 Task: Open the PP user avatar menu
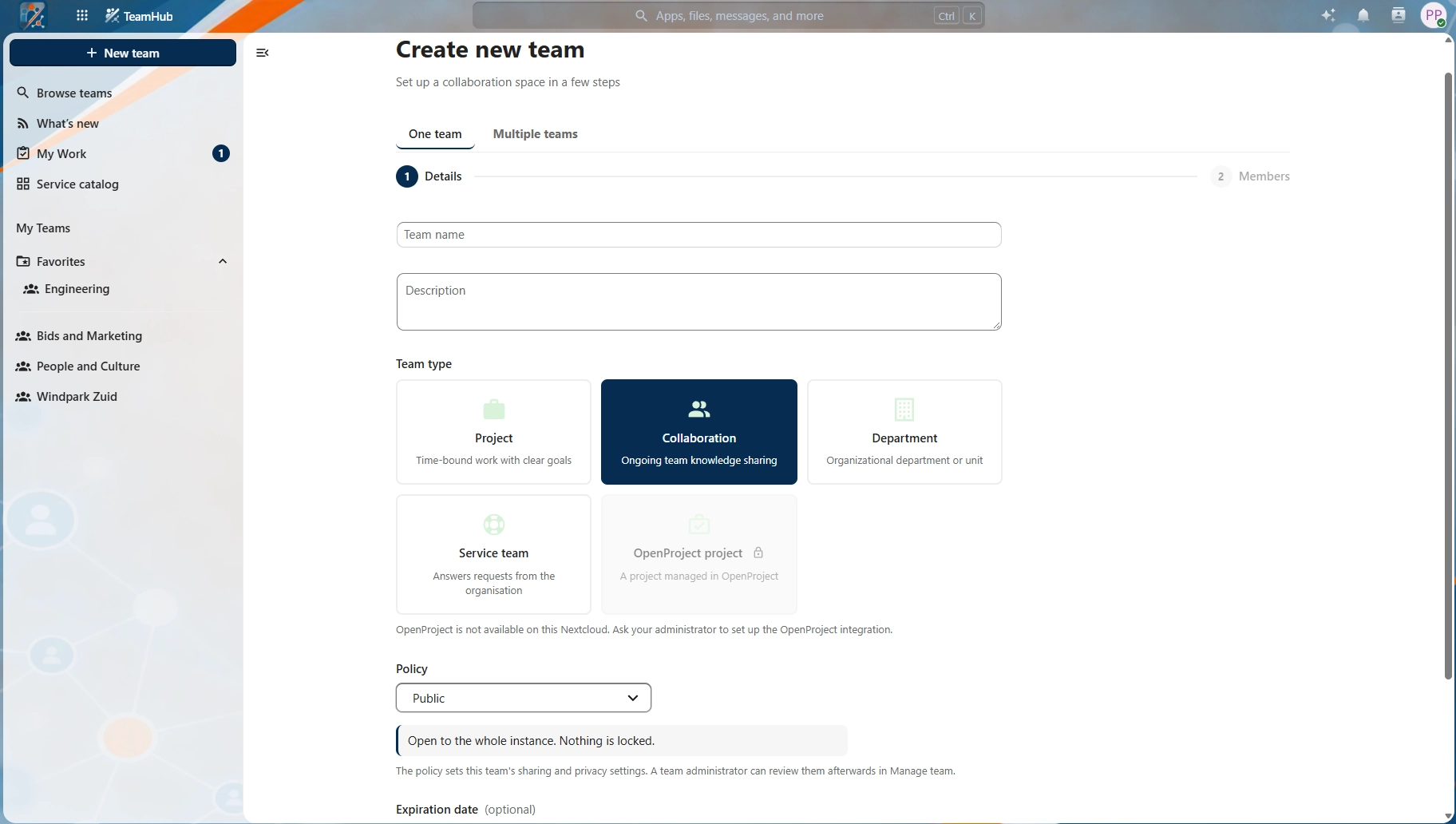click(x=1434, y=15)
